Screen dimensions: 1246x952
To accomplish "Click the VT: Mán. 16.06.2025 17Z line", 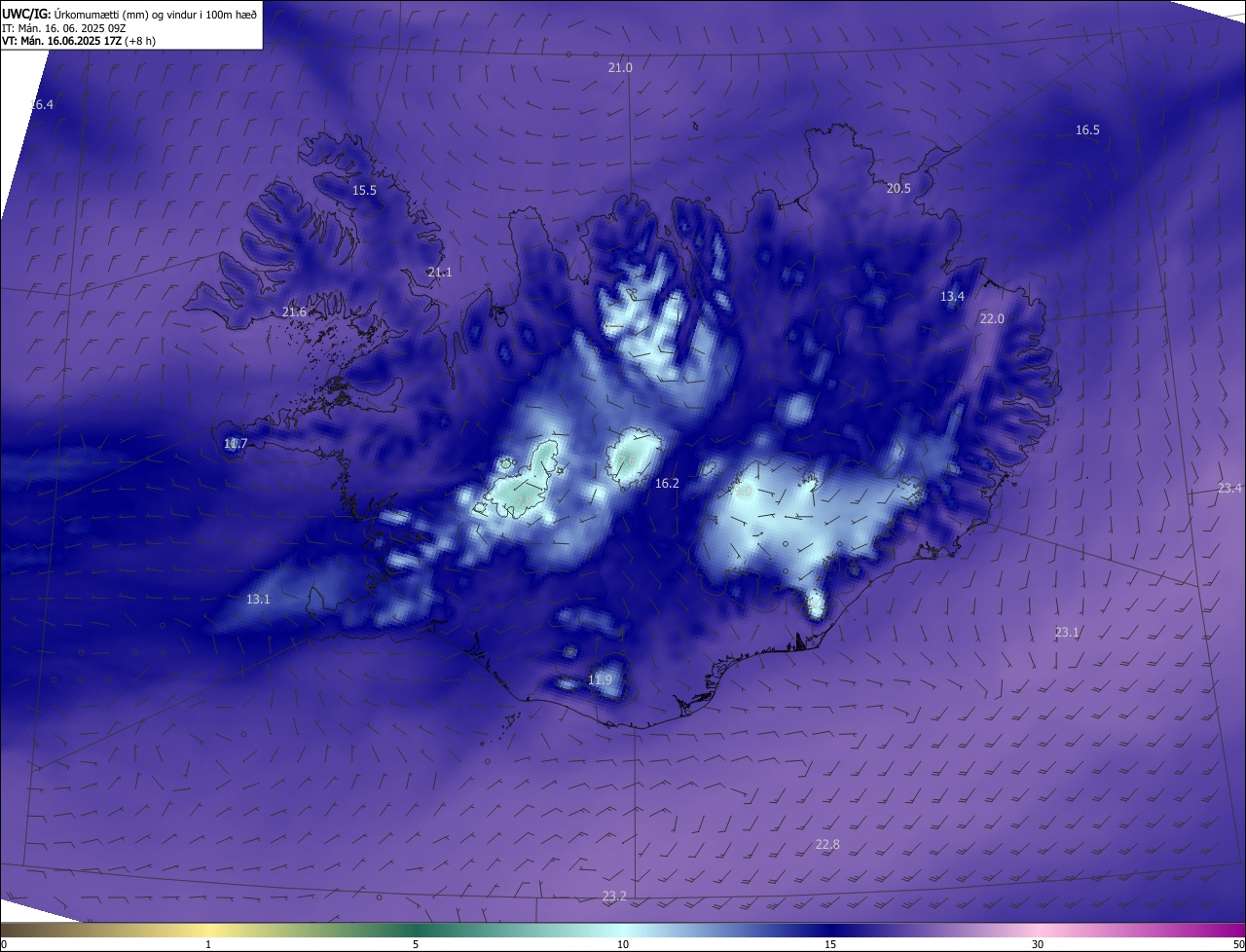I will point(79,41).
